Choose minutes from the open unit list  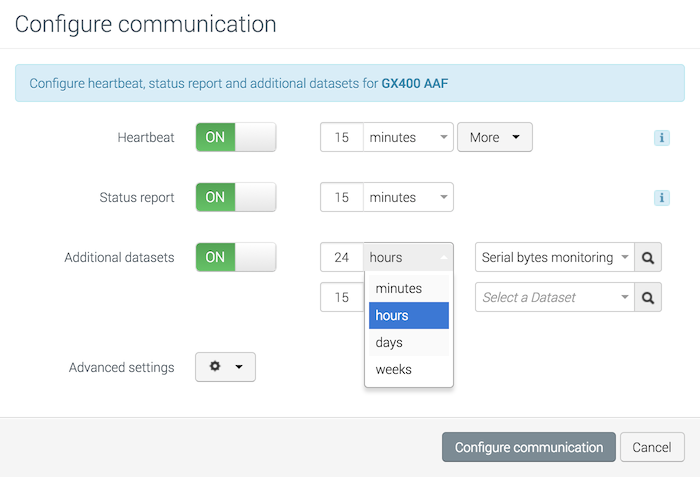coord(408,289)
